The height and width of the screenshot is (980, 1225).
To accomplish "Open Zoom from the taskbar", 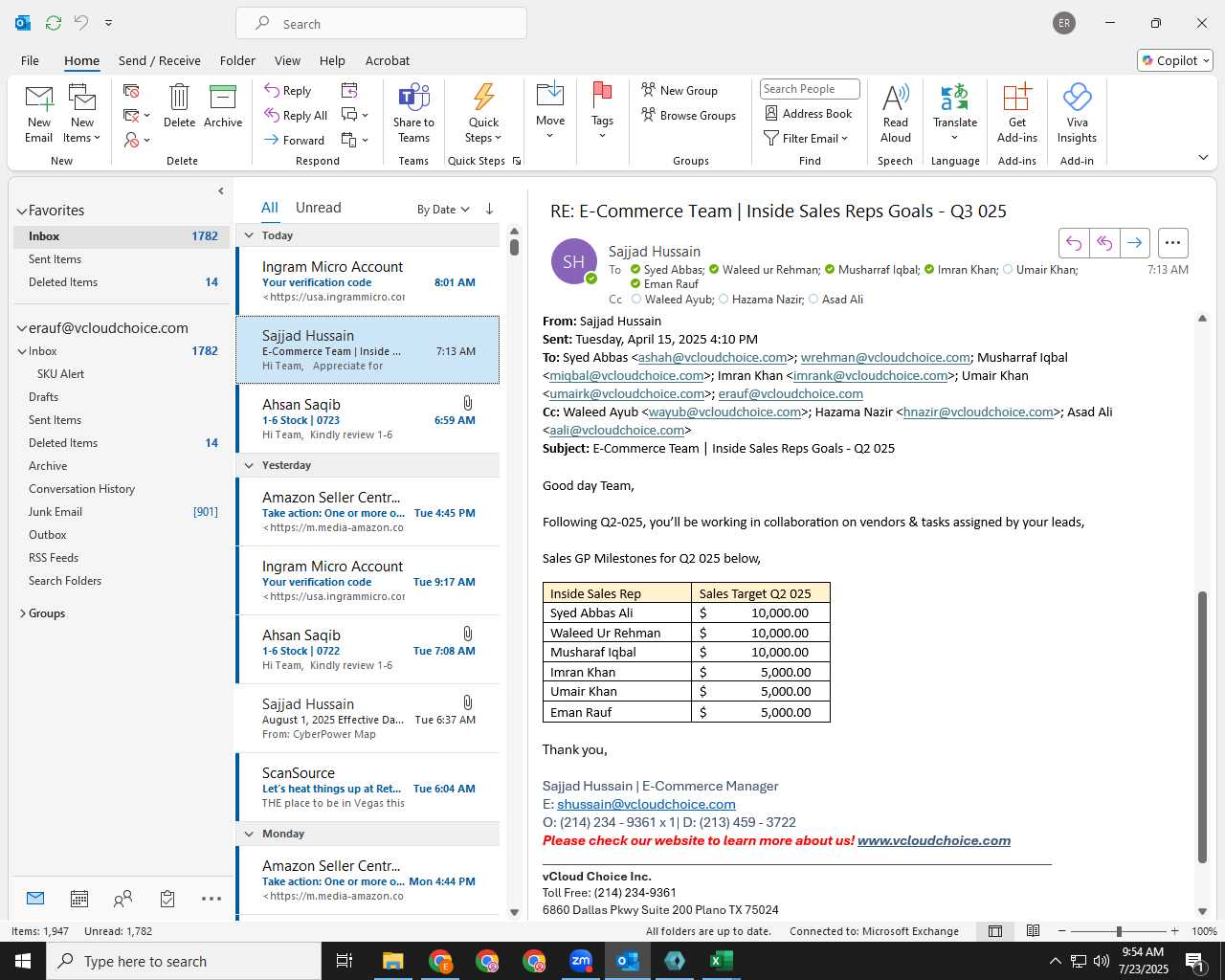I will click(x=581, y=961).
